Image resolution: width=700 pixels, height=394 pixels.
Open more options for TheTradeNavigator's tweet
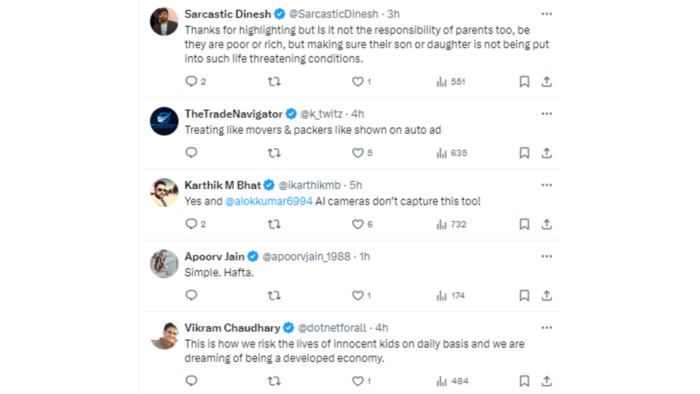pos(546,114)
